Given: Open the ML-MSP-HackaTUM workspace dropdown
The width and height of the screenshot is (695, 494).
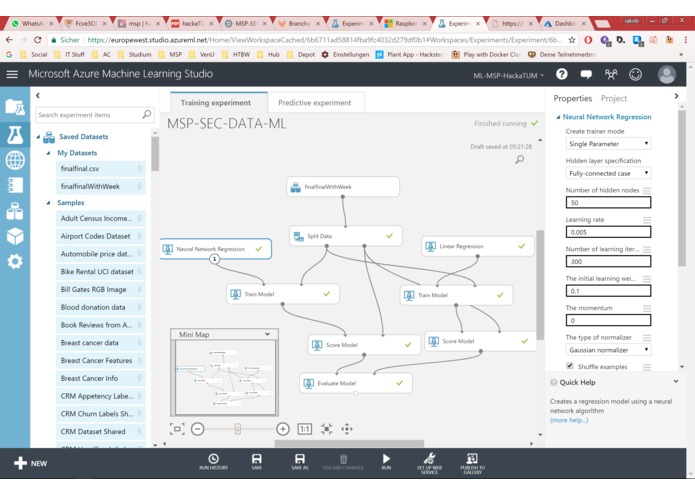Looking at the screenshot, I should click(508, 75).
